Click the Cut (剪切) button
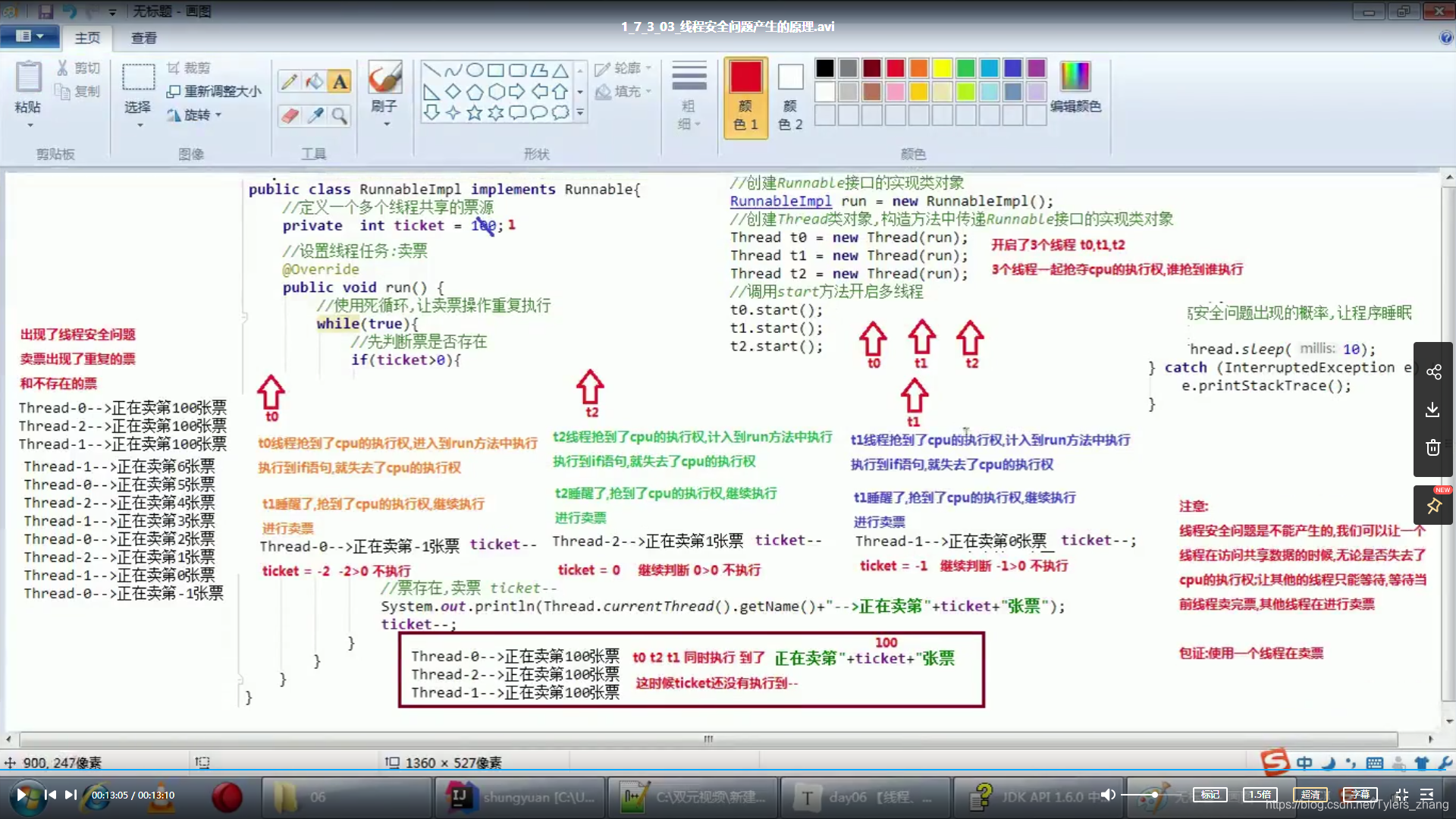Image resolution: width=1456 pixels, height=819 pixels. (78, 68)
